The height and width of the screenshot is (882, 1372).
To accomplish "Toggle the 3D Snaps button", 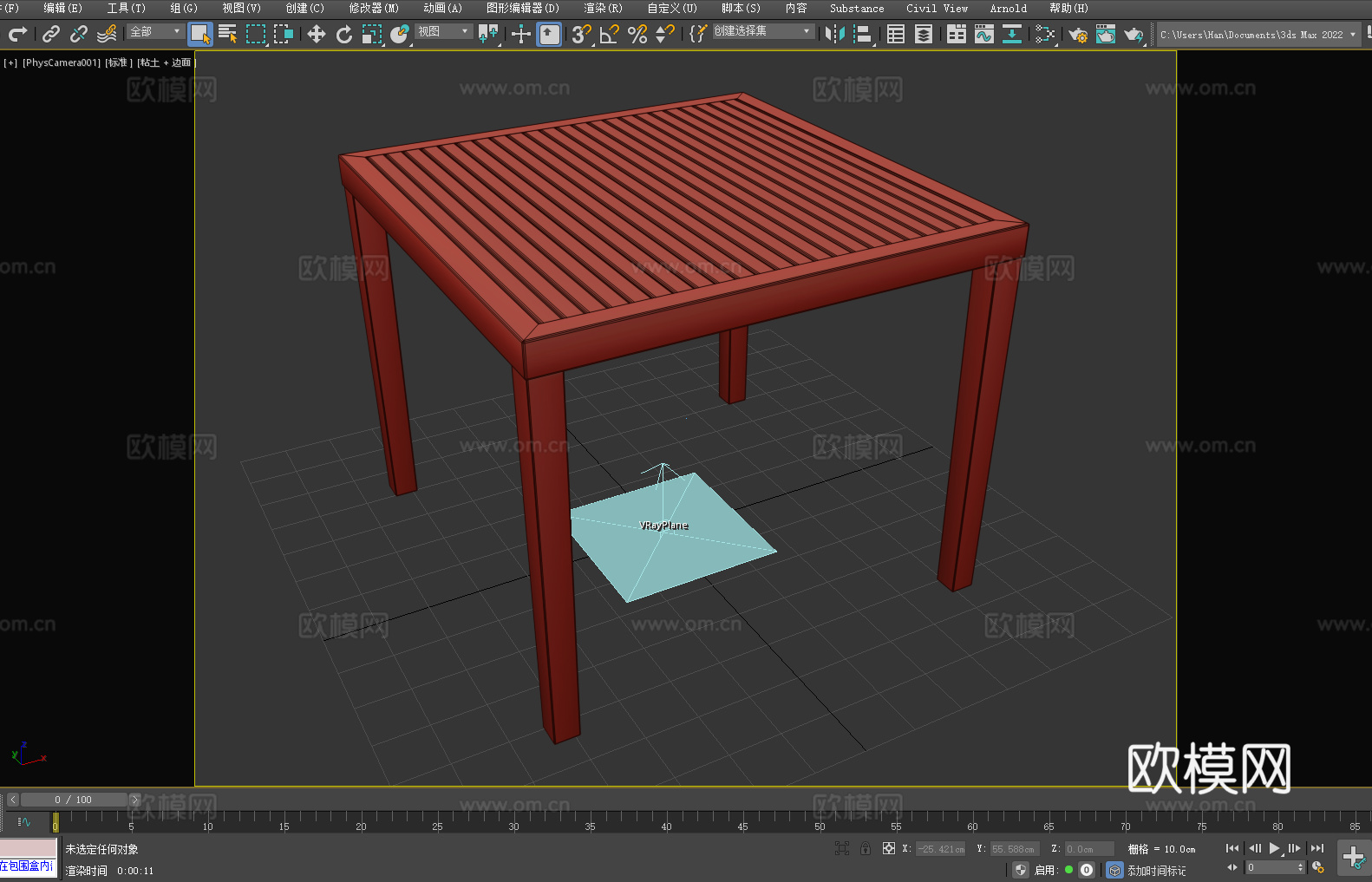I will [582, 34].
